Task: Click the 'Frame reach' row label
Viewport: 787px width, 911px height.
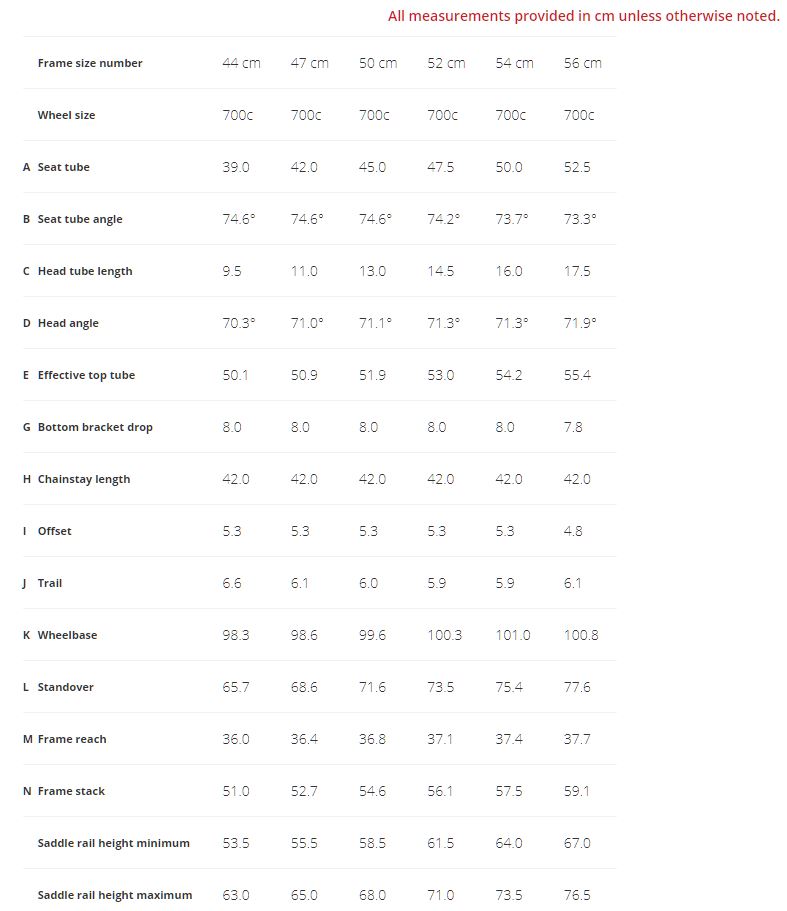Action: pyautogui.click(x=72, y=739)
